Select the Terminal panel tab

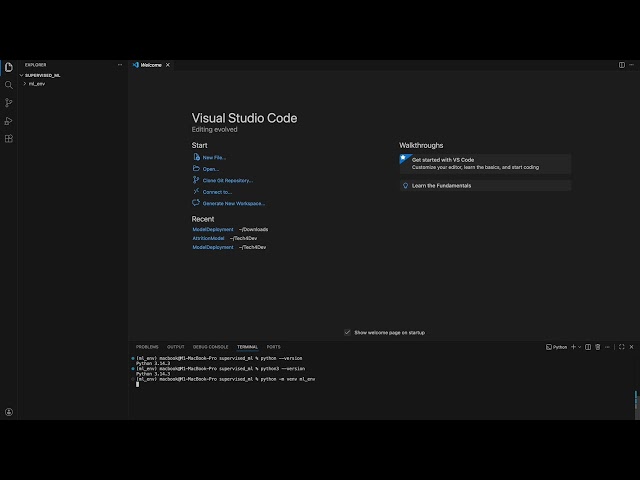[247, 347]
